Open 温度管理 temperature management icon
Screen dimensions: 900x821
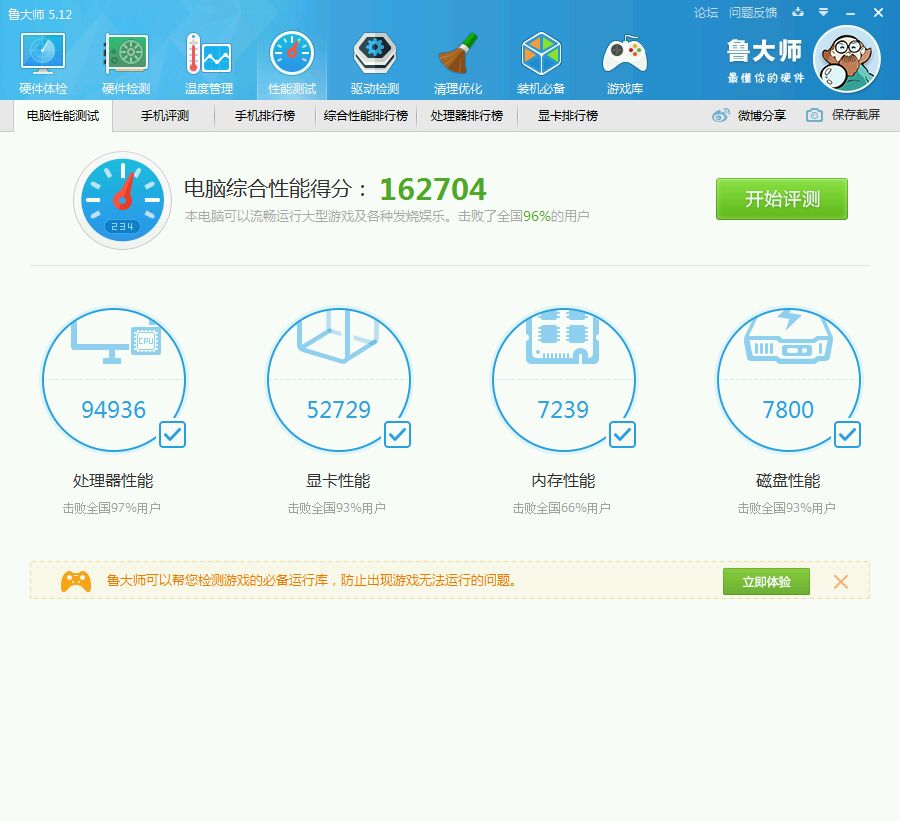209,53
